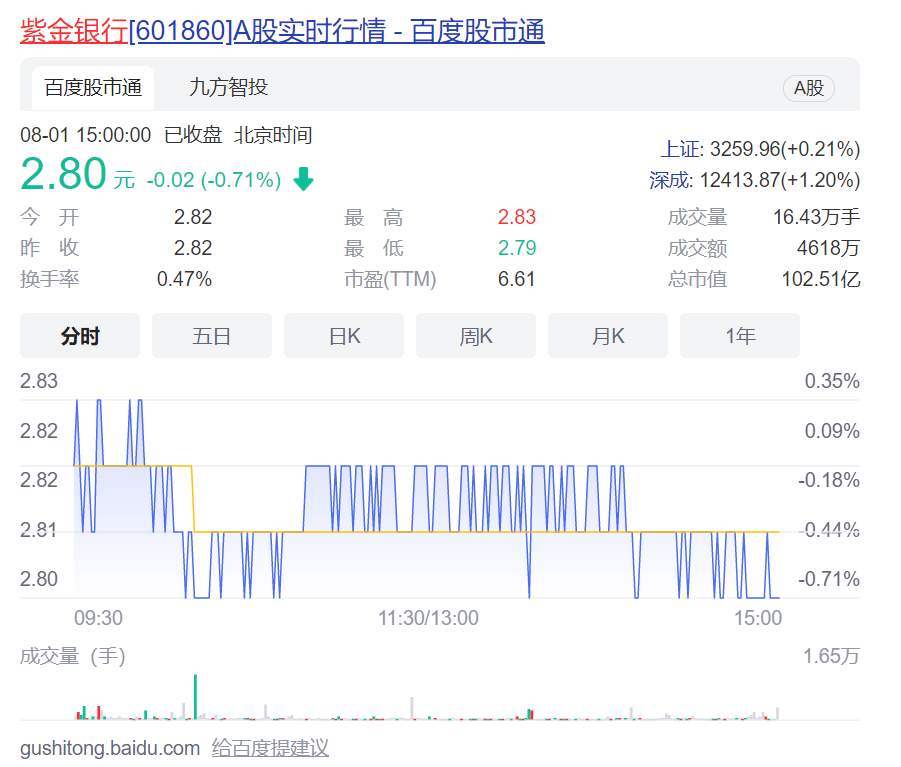The width and height of the screenshot is (901, 767).
Task: Open the 紫金银行 A股实时行情 title link
Action: (282, 31)
